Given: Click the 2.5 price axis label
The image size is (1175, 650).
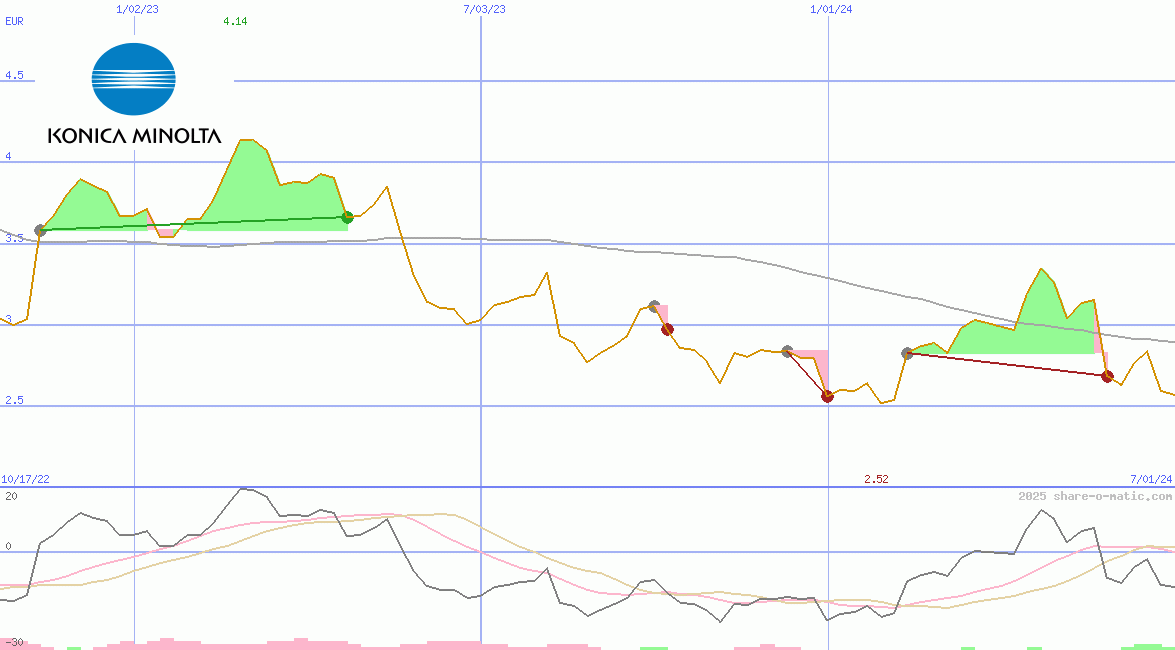Looking at the screenshot, I should pyautogui.click(x=14, y=400).
